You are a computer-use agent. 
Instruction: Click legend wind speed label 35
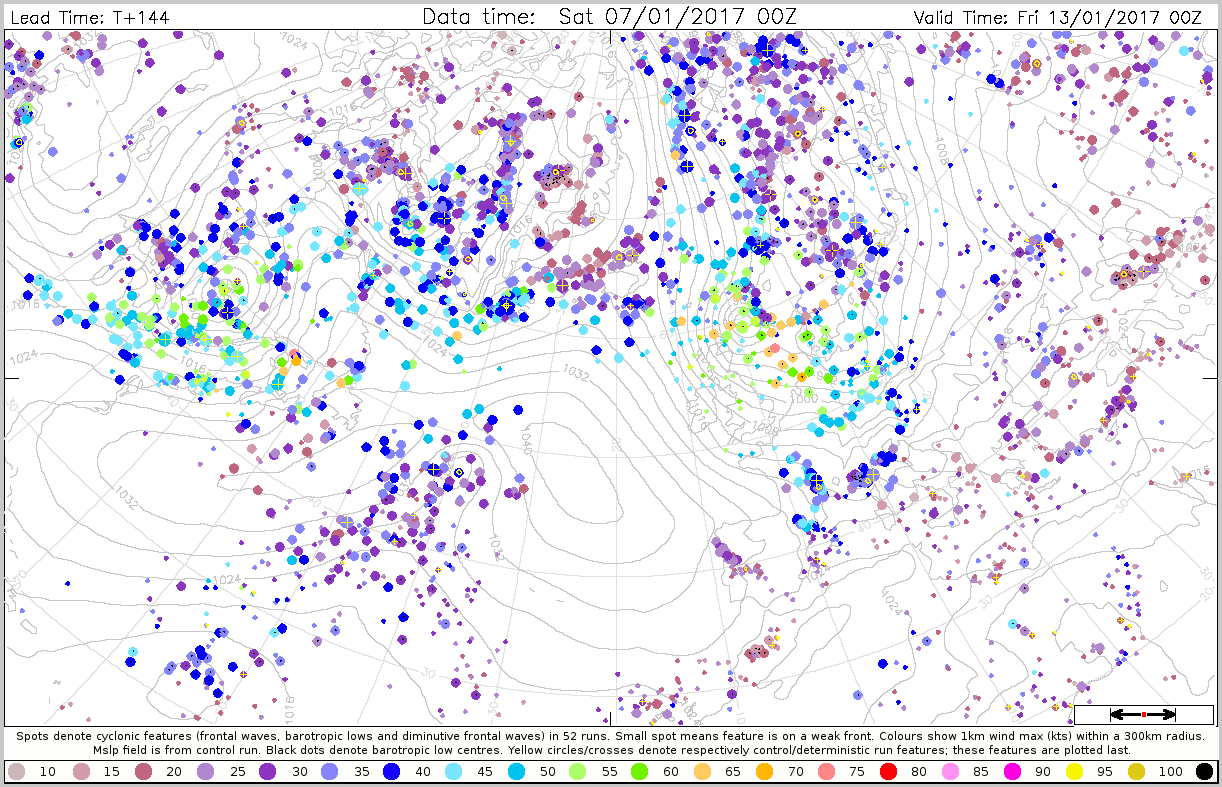pos(364,772)
